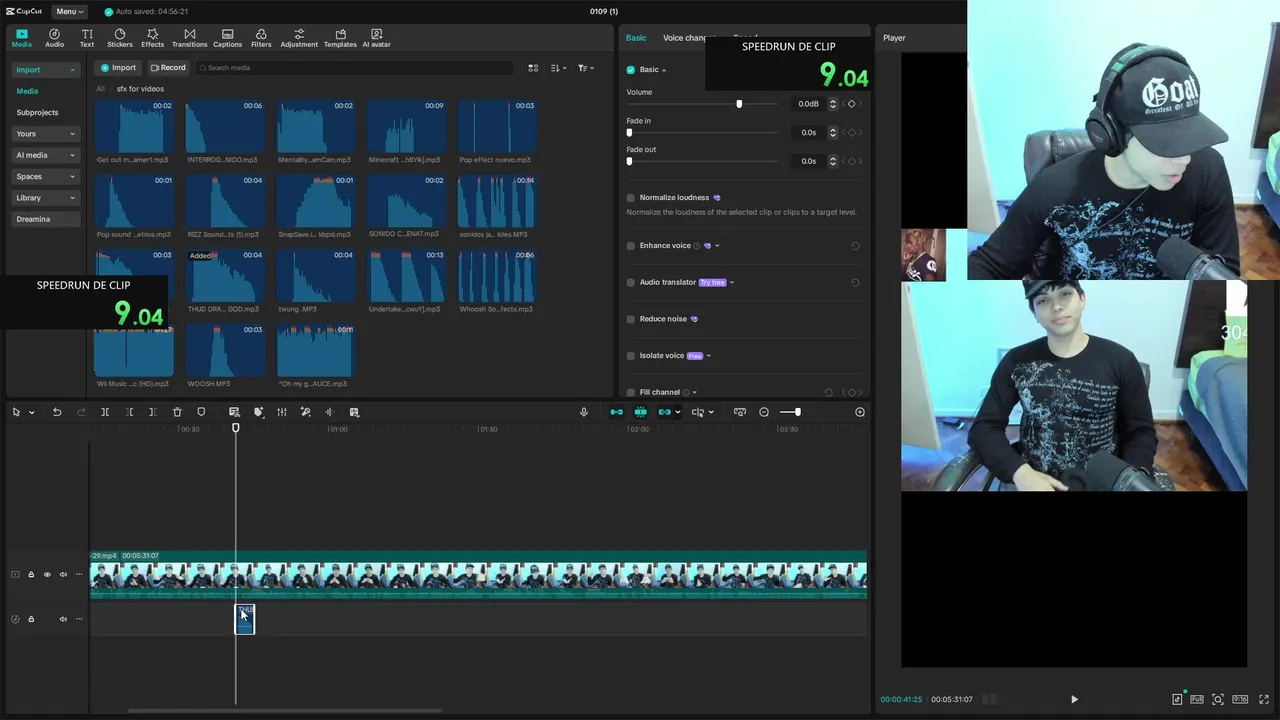Click the Search media field

[355, 68]
